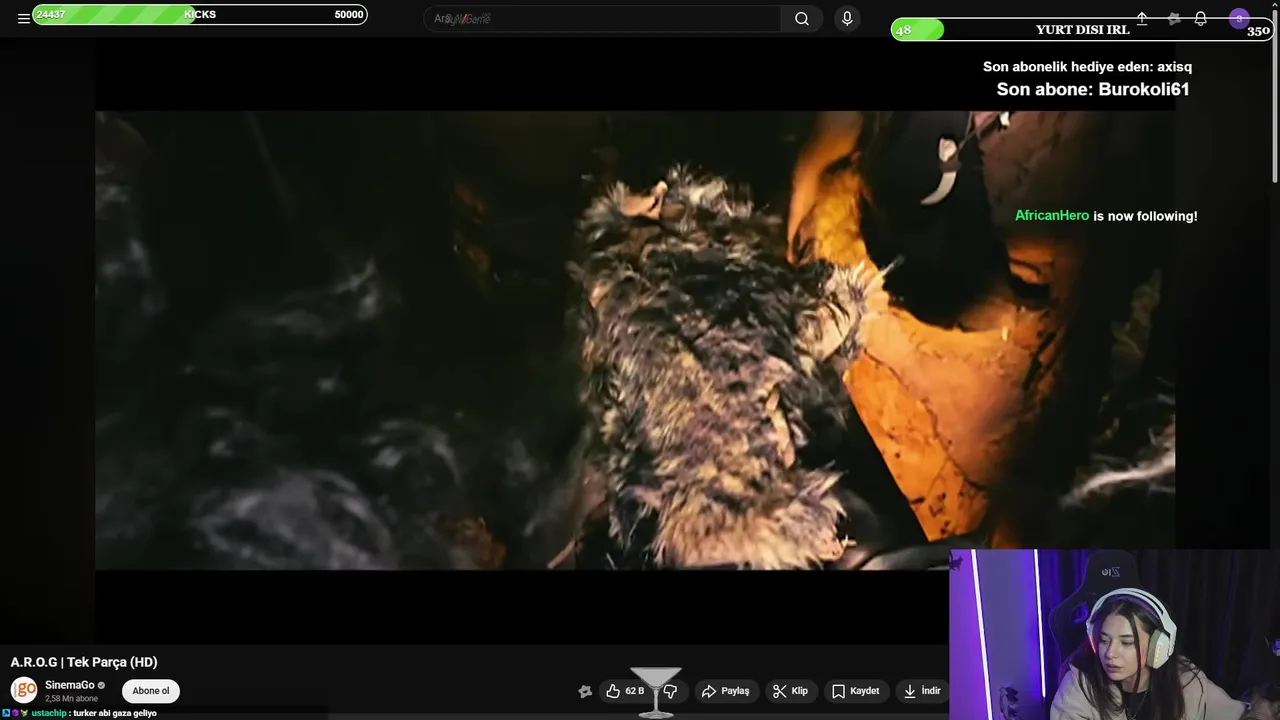This screenshot has height=720, width=1280.
Task: Share the video via Paylaş
Action: click(x=726, y=691)
